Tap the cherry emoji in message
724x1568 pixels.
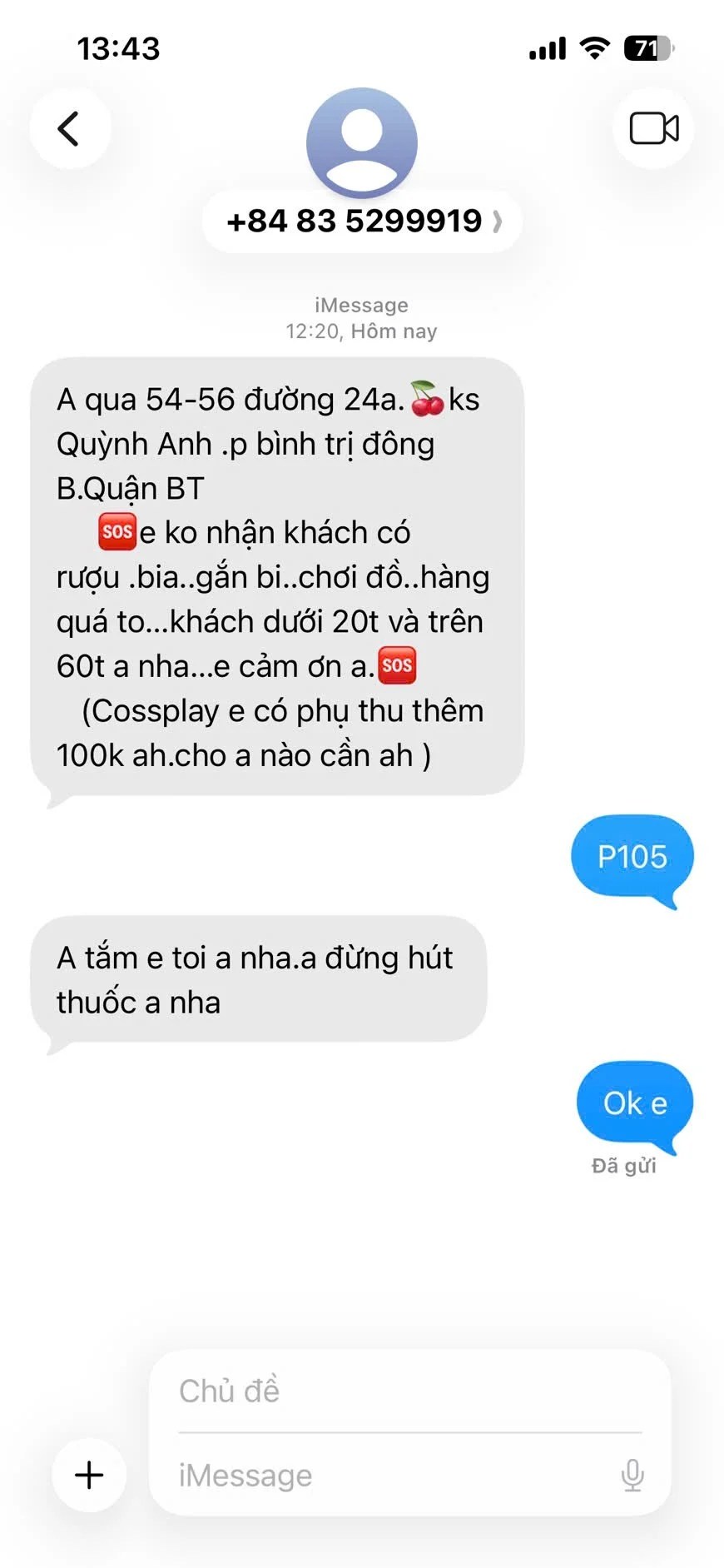coord(428,399)
